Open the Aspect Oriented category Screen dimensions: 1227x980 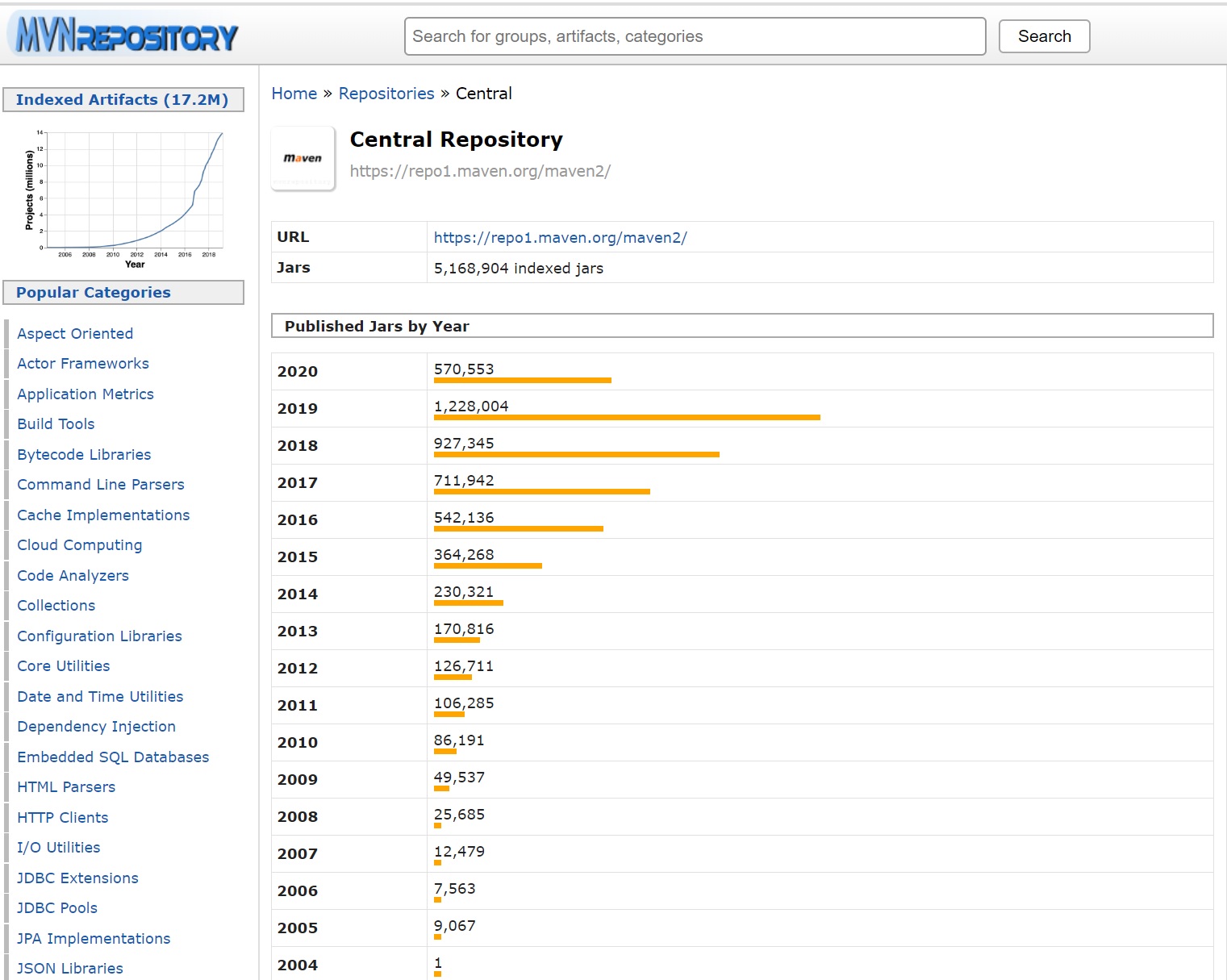pyautogui.click(x=75, y=334)
